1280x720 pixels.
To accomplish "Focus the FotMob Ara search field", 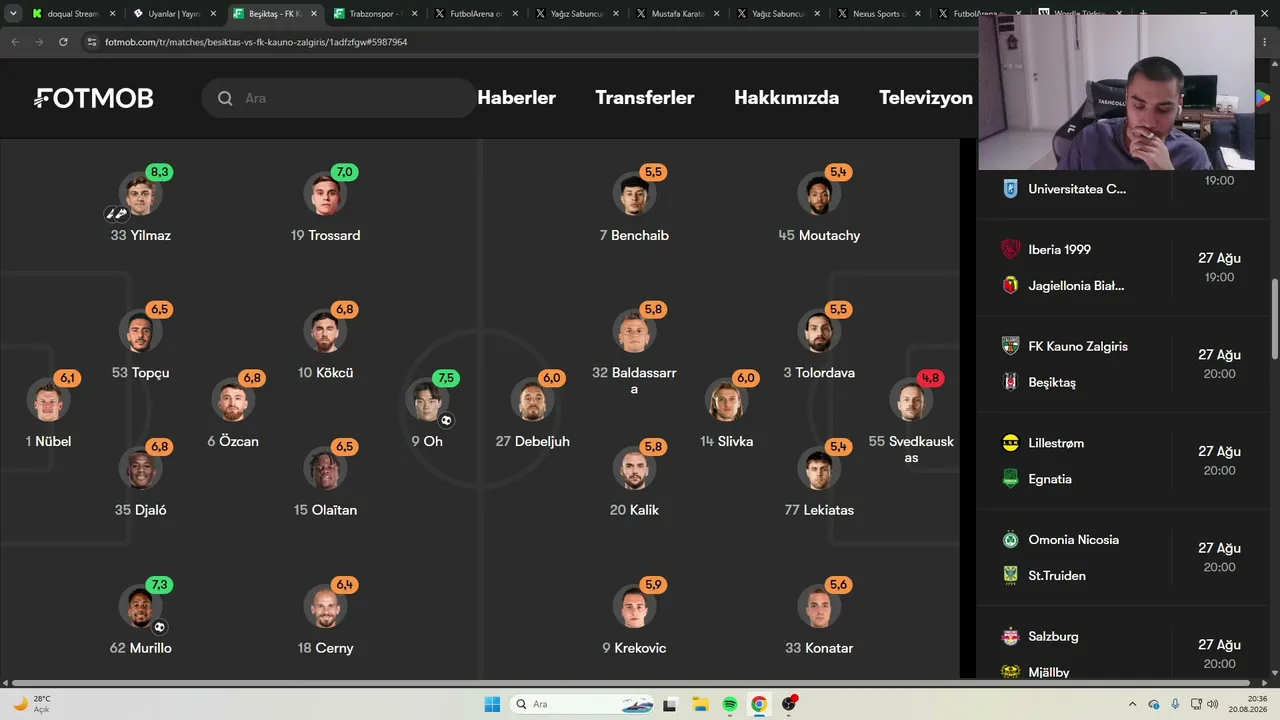I will click(340, 98).
